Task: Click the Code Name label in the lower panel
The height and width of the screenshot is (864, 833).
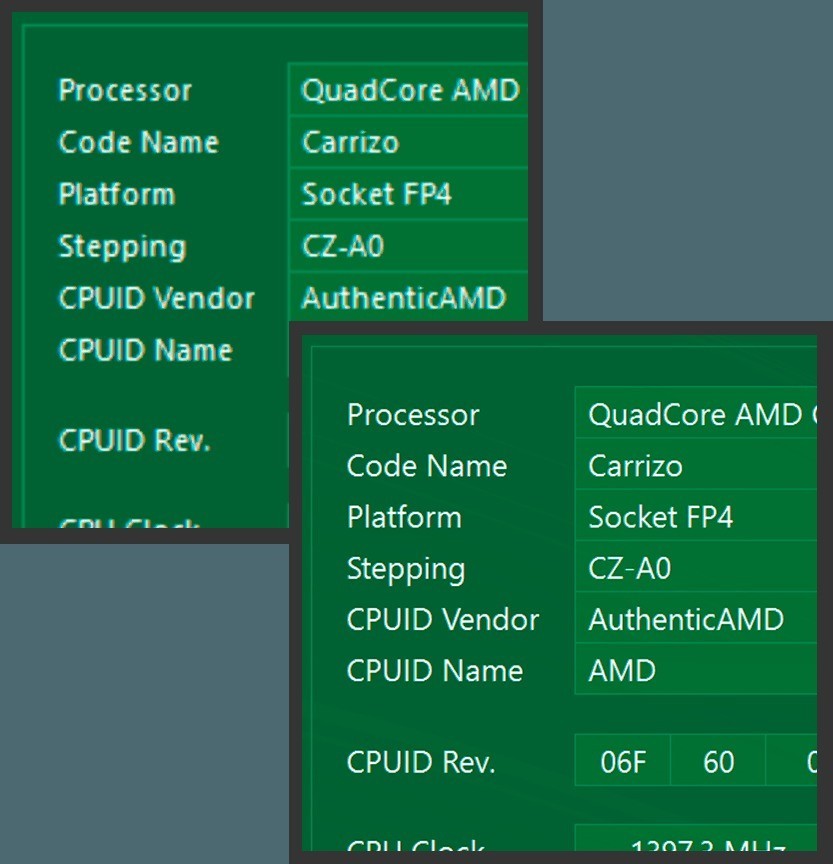Action: click(x=426, y=466)
